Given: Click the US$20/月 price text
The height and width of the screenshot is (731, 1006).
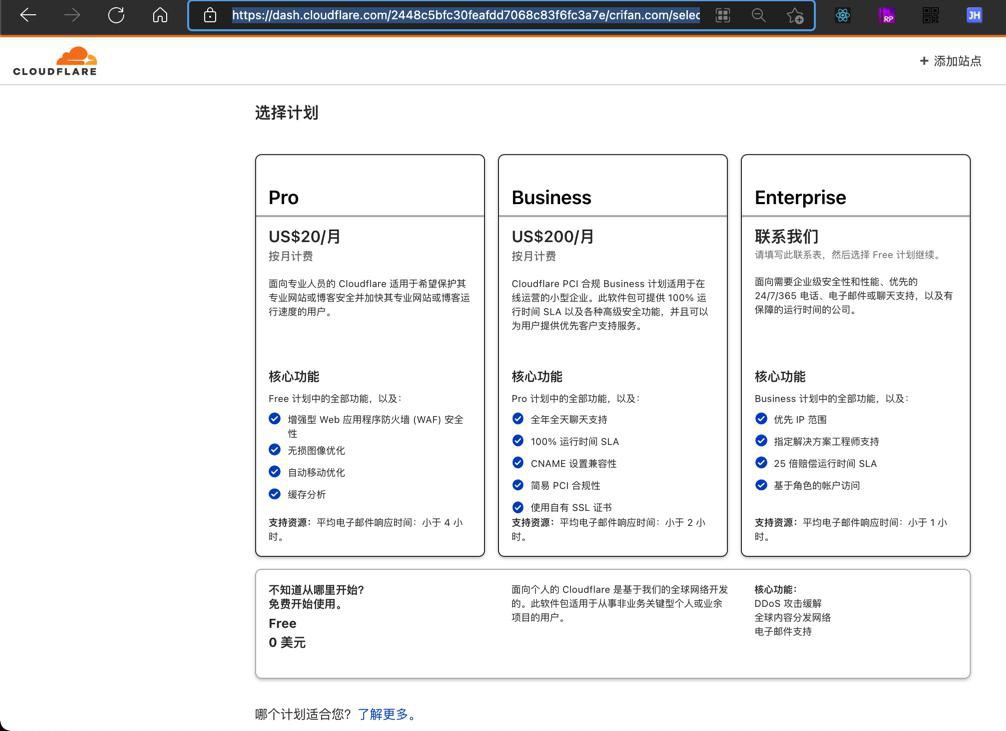Looking at the screenshot, I should (x=304, y=236).
